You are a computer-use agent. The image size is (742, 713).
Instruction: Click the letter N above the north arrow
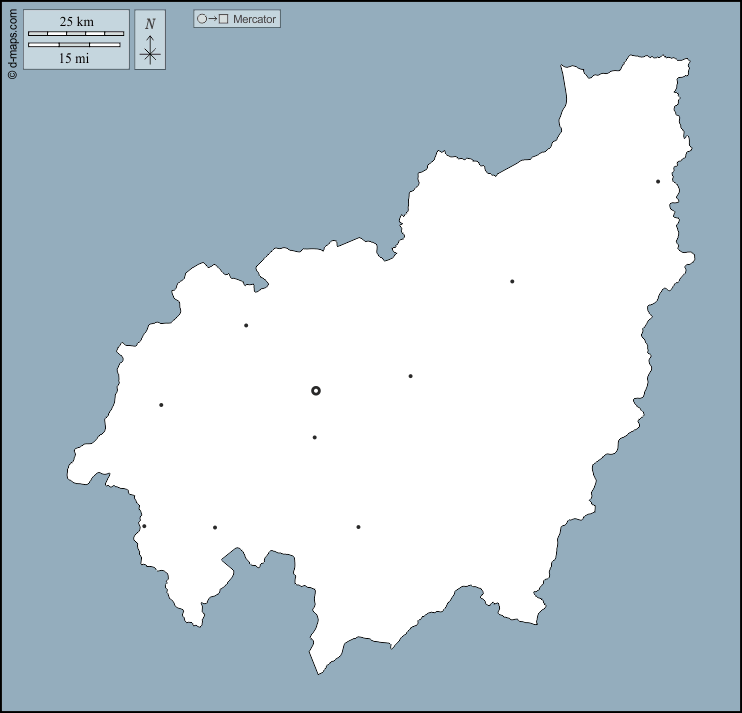point(150,24)
